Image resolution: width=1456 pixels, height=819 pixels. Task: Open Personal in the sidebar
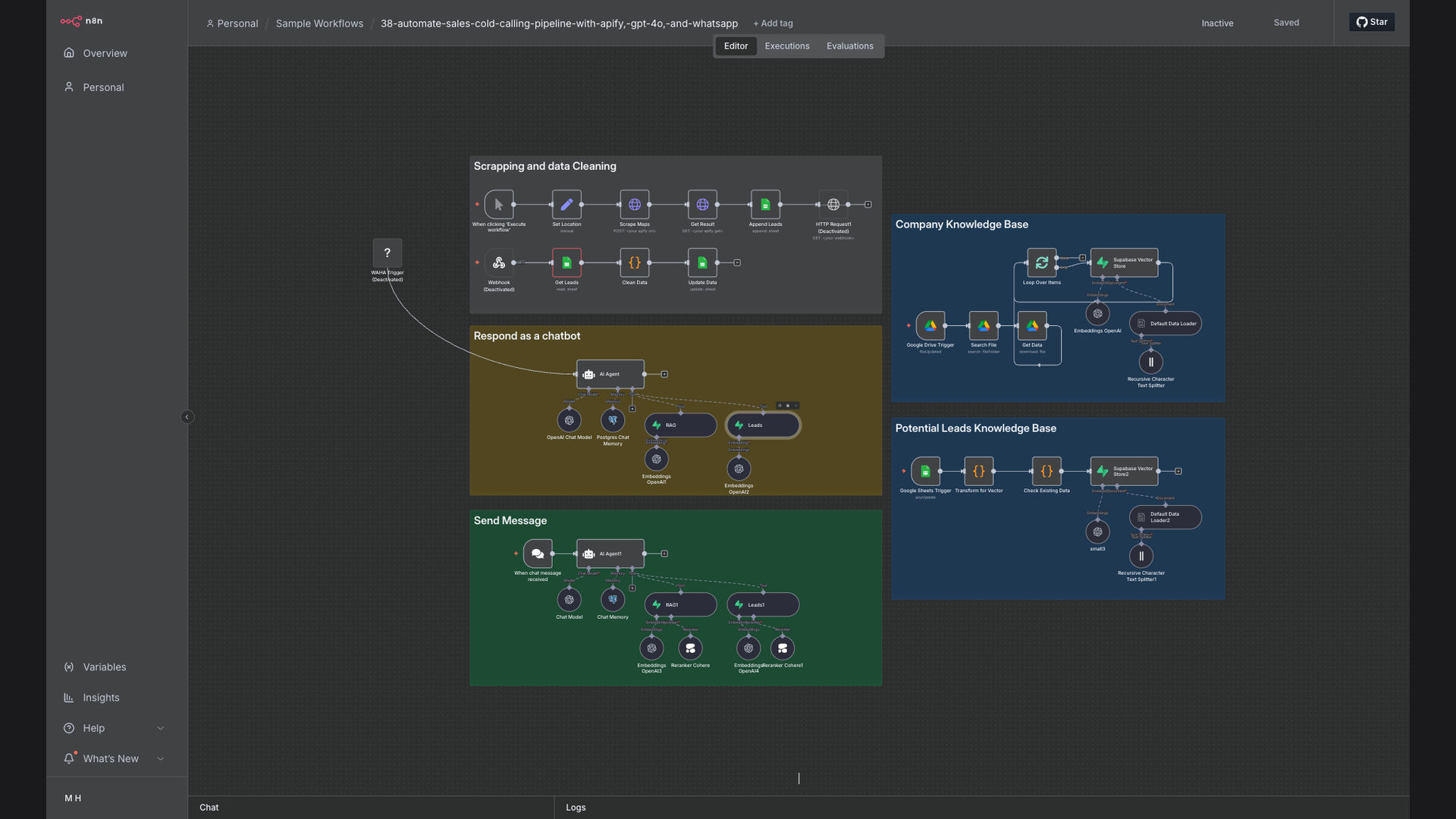(117, 87)
